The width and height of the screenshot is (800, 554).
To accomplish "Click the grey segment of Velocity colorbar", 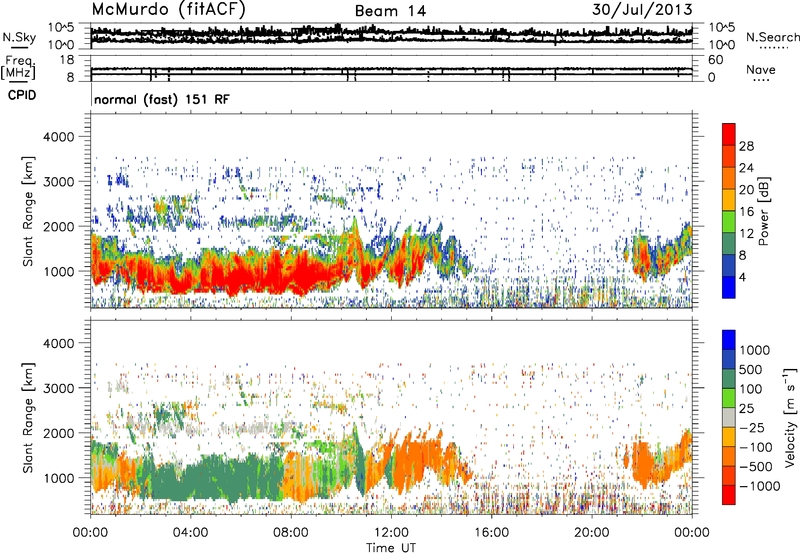I will tap(729, 417).
